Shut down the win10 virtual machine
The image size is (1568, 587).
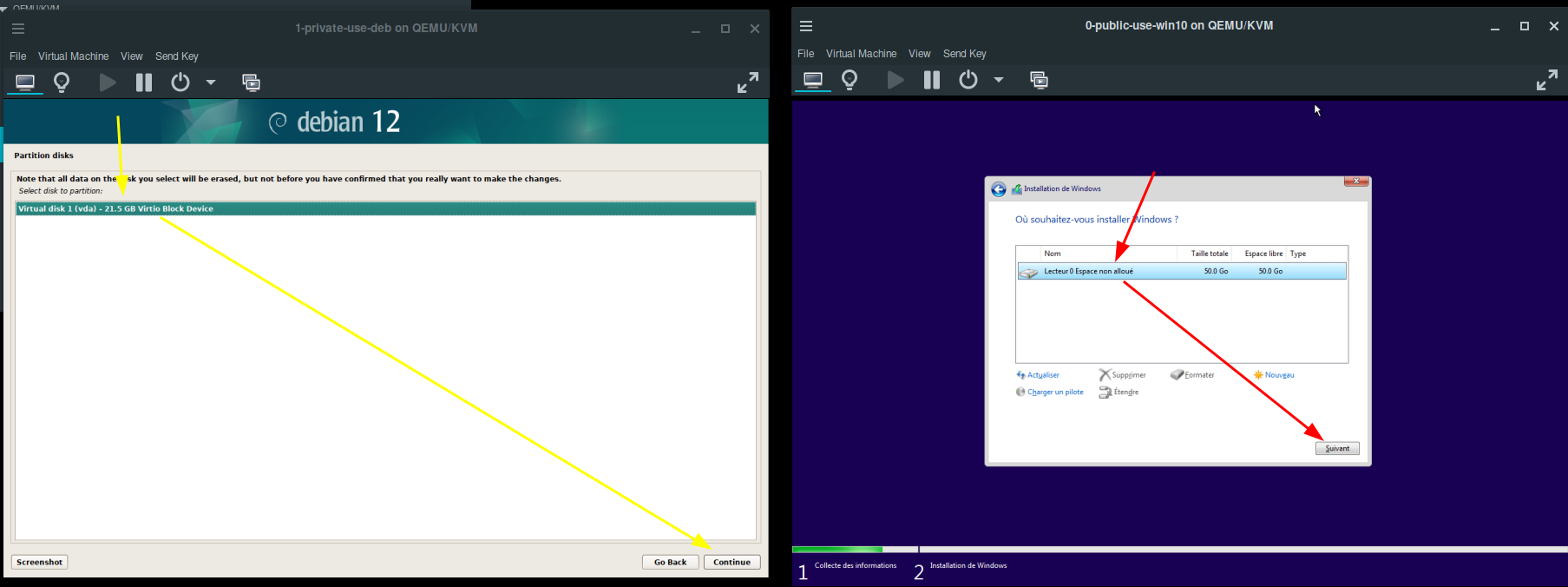tap(968, 80)
